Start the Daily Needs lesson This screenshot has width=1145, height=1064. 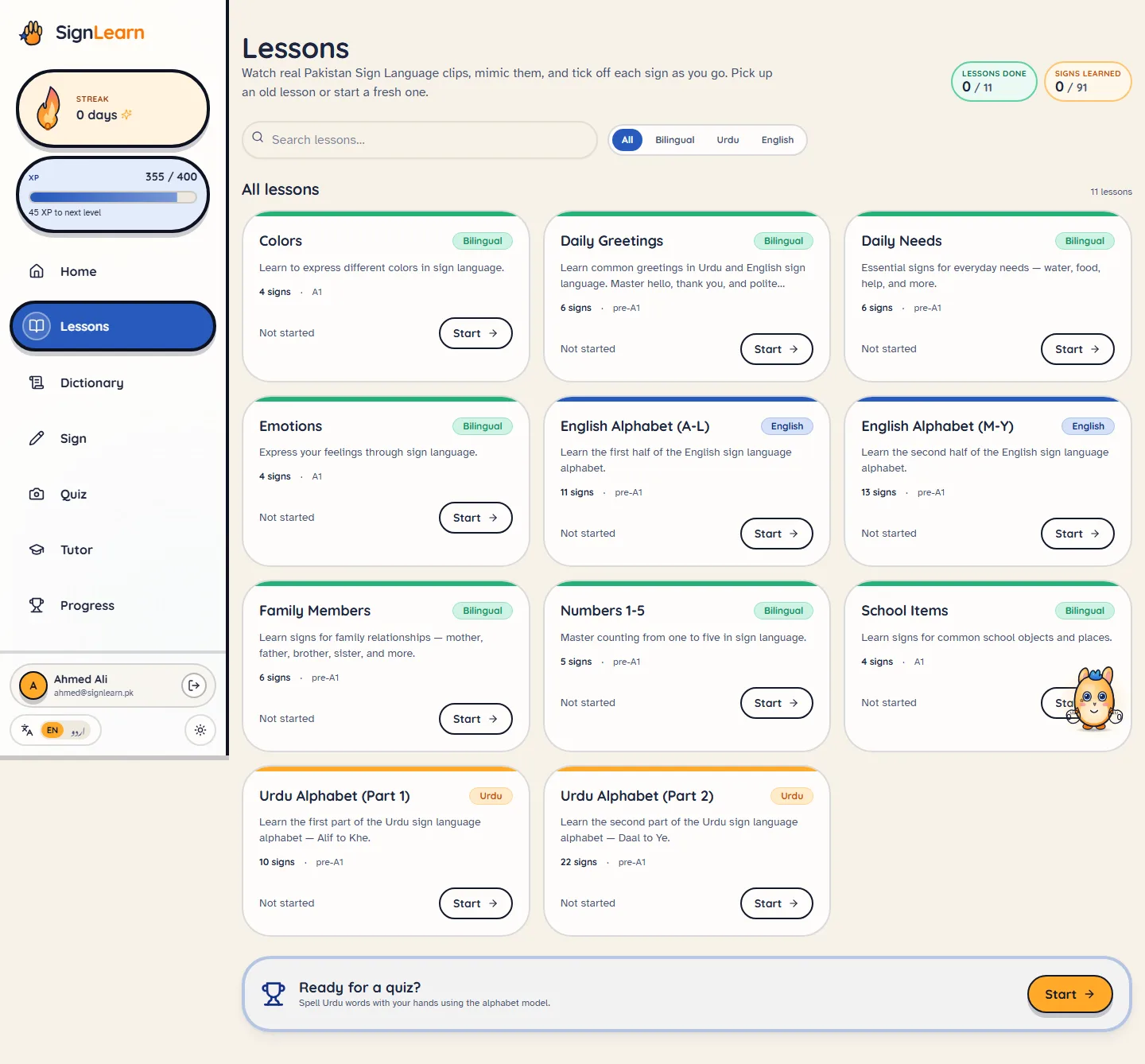point(1077,349)
